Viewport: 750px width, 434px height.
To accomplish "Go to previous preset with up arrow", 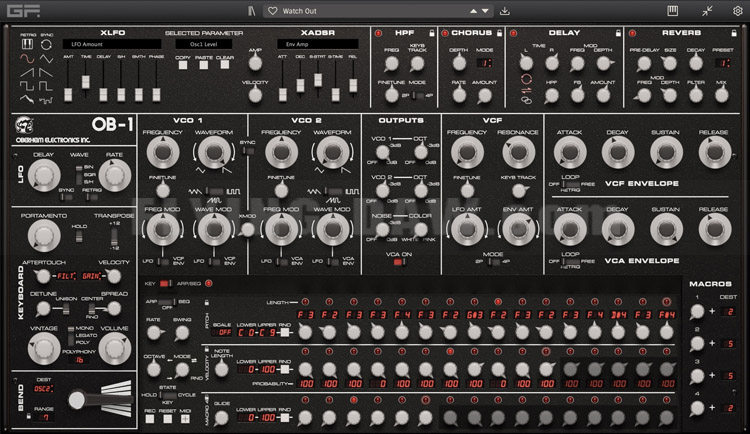I will pos(474,11).
